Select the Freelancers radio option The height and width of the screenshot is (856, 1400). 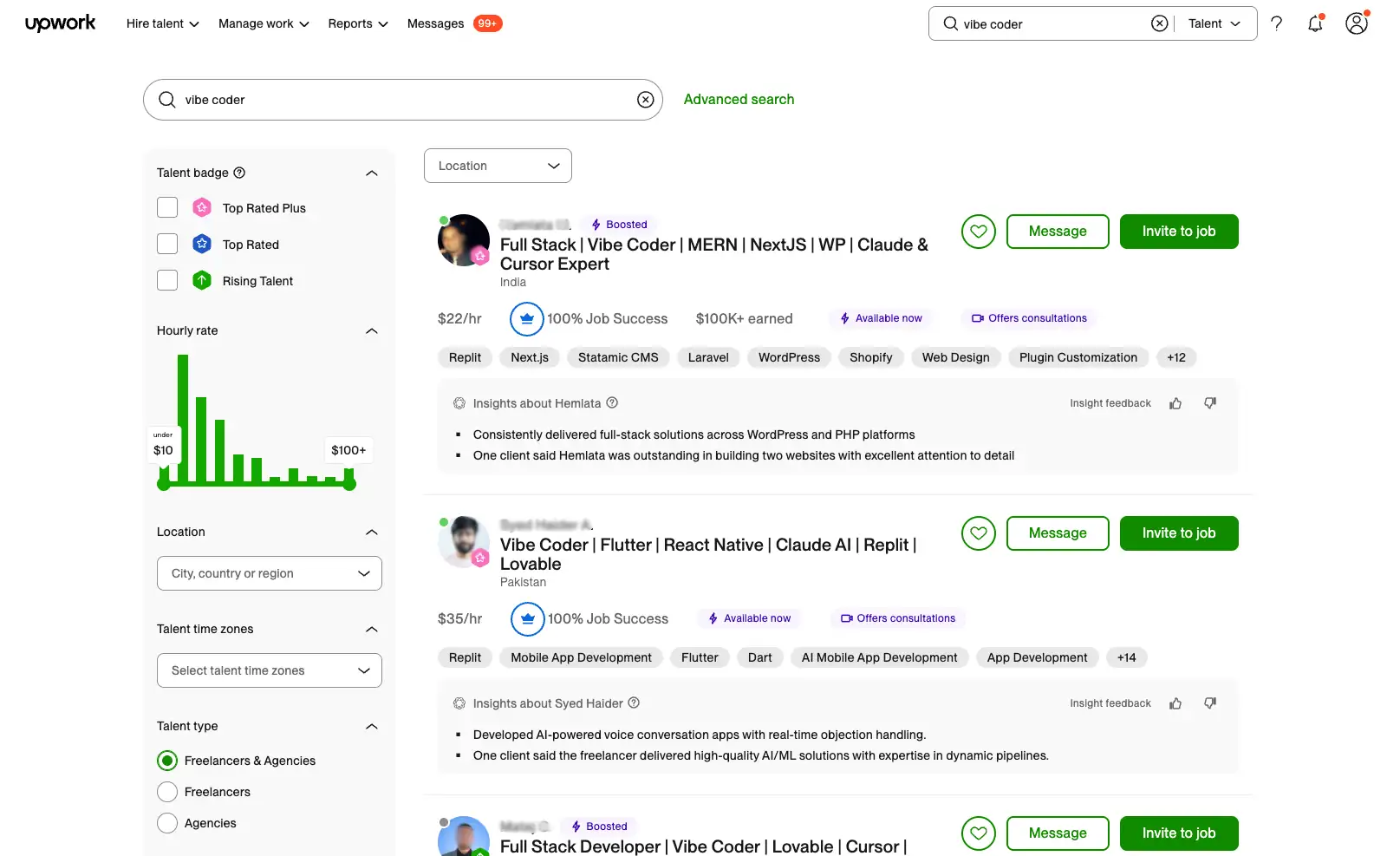coord(166,791)
